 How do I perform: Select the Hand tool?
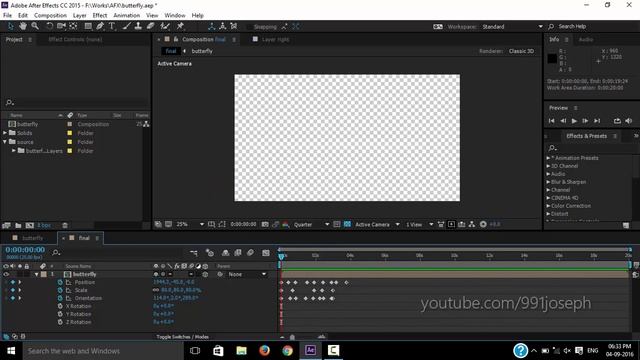coord(23,26)
